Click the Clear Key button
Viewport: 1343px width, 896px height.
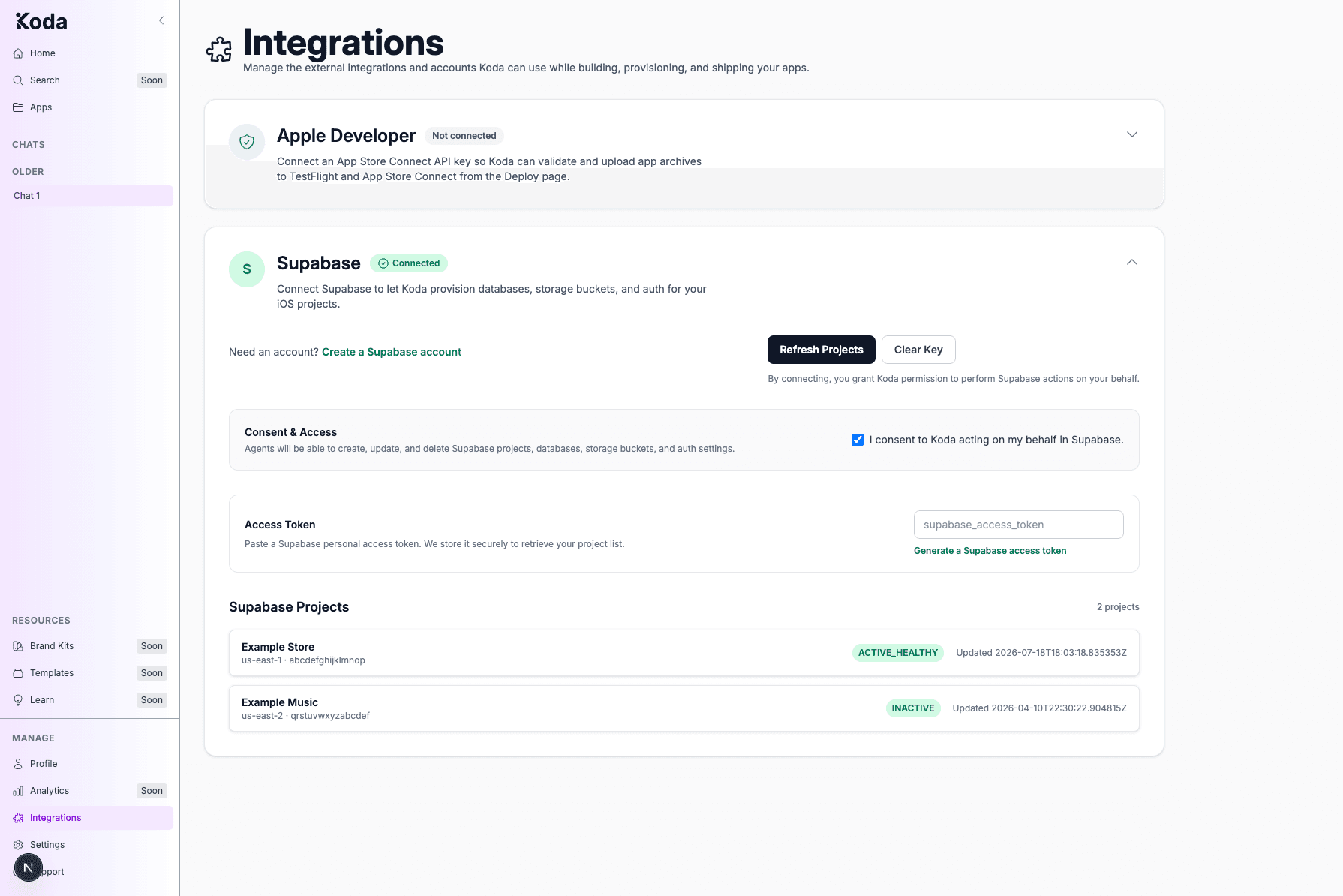(x=918, y=350)
